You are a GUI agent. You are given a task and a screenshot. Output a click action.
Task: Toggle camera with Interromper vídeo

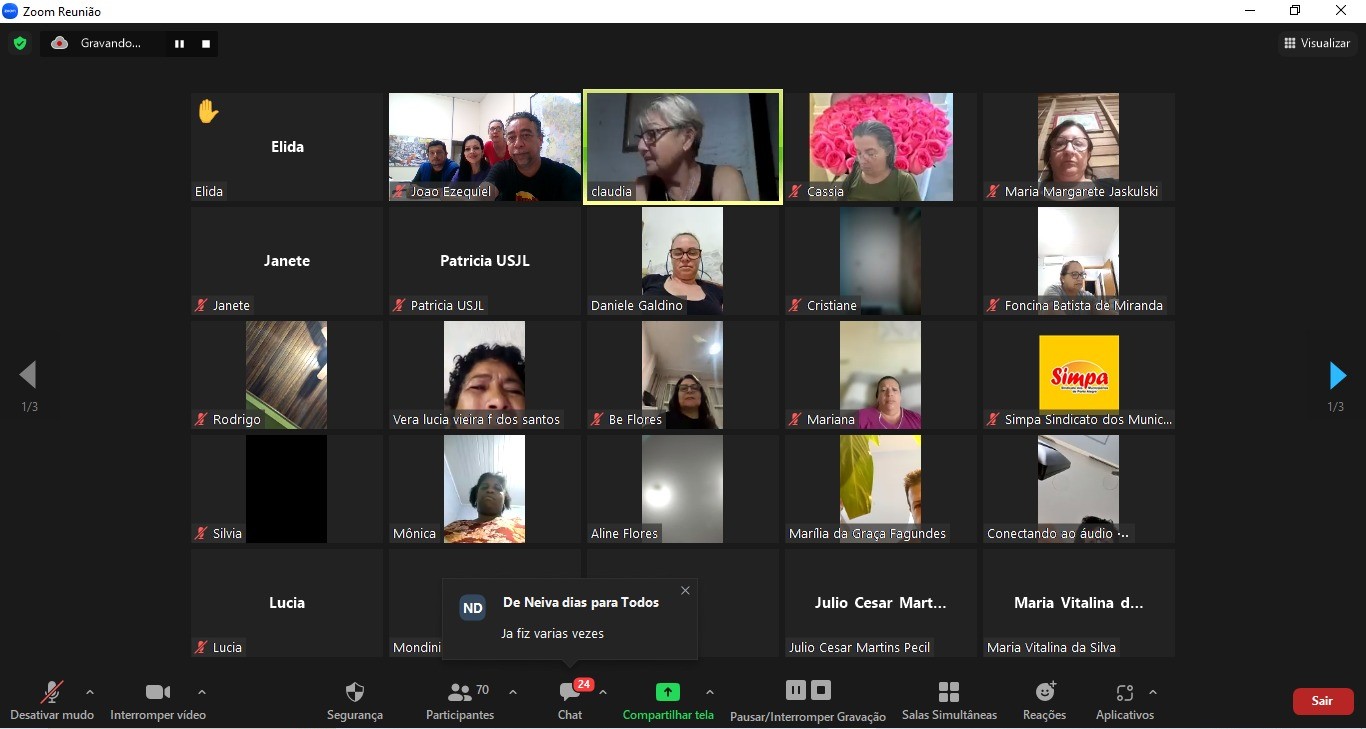pyautogui.click(x=158, y=692)
